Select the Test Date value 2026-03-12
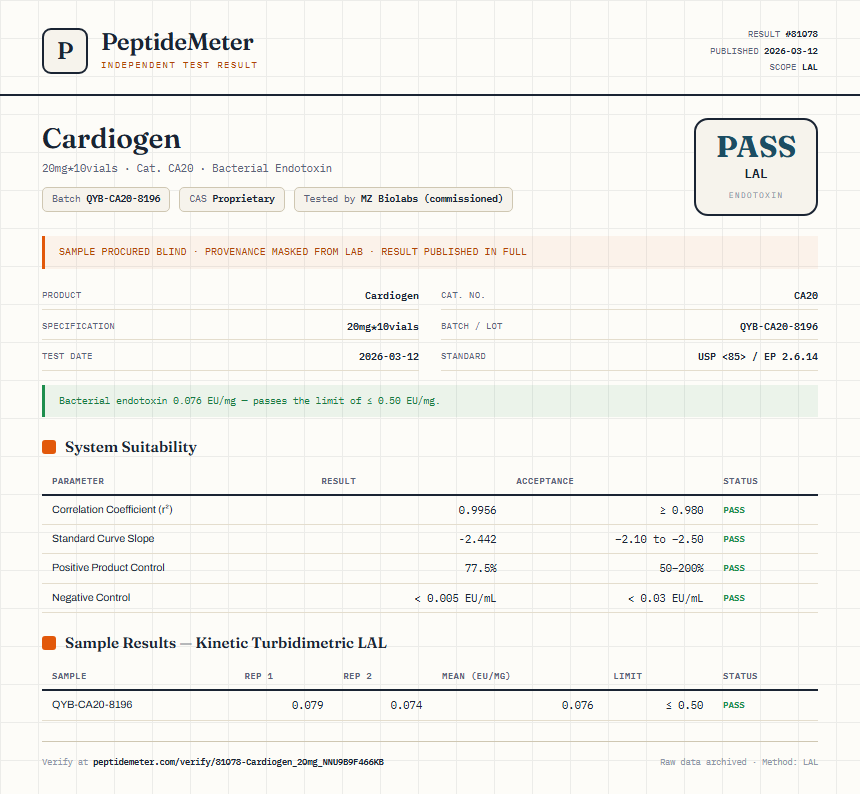The image size is (860, 794). point(389,356)
